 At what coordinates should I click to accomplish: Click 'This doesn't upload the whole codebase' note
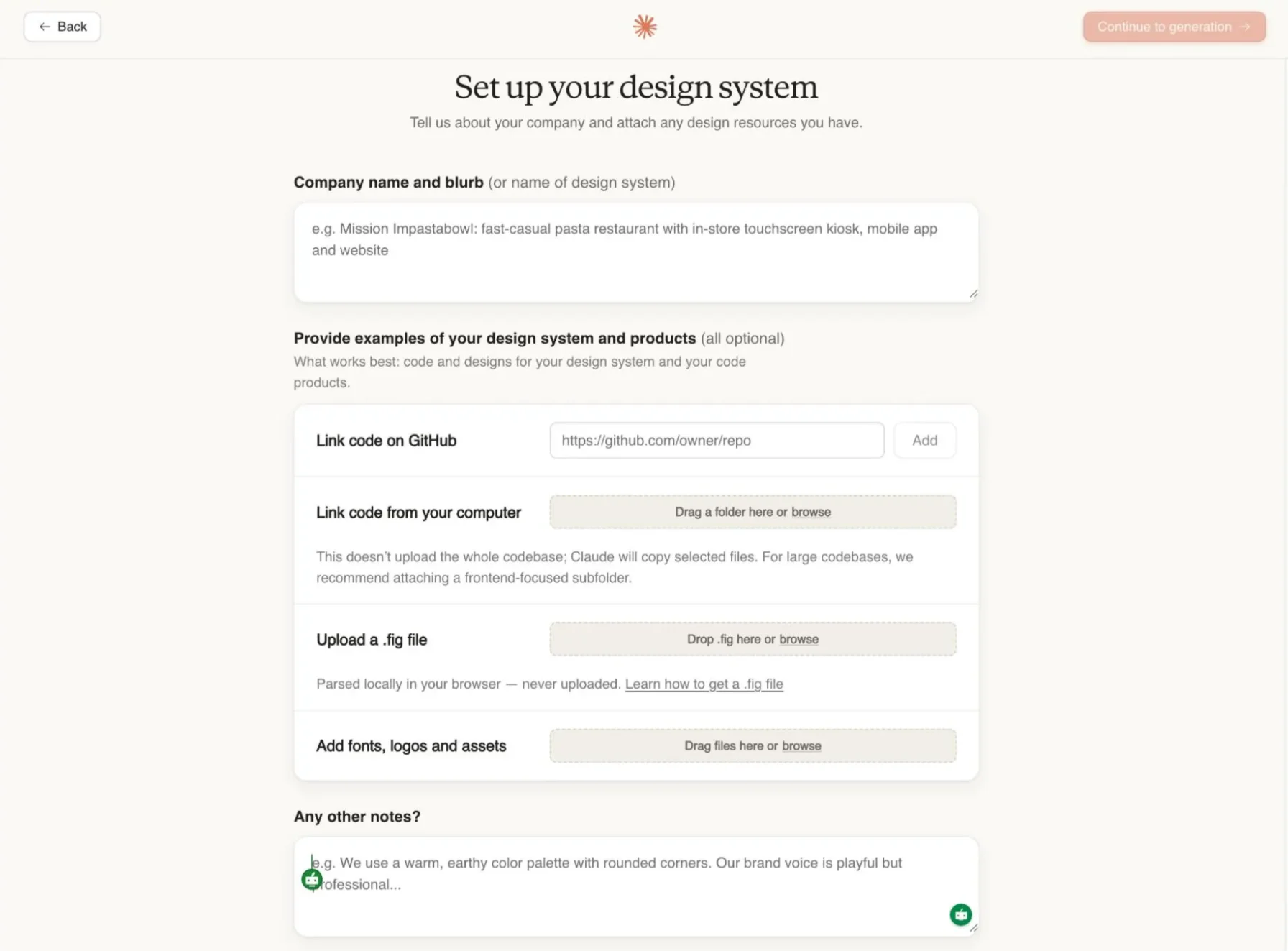pos(615,567)
